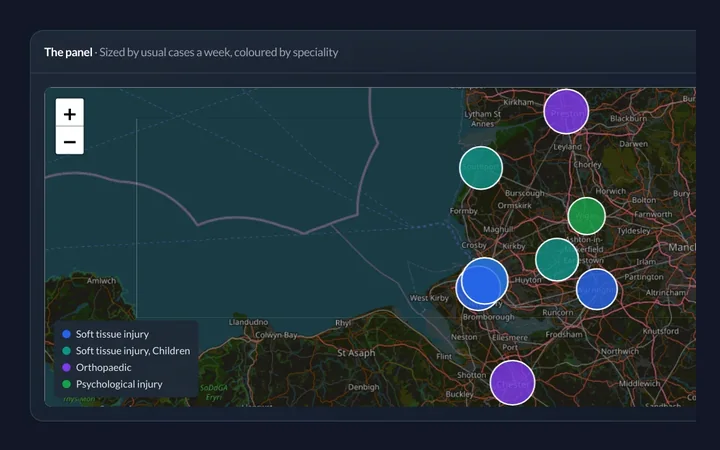Click the Denbigh map label
Screen dimensions: 720x450
tap(364, 387)
